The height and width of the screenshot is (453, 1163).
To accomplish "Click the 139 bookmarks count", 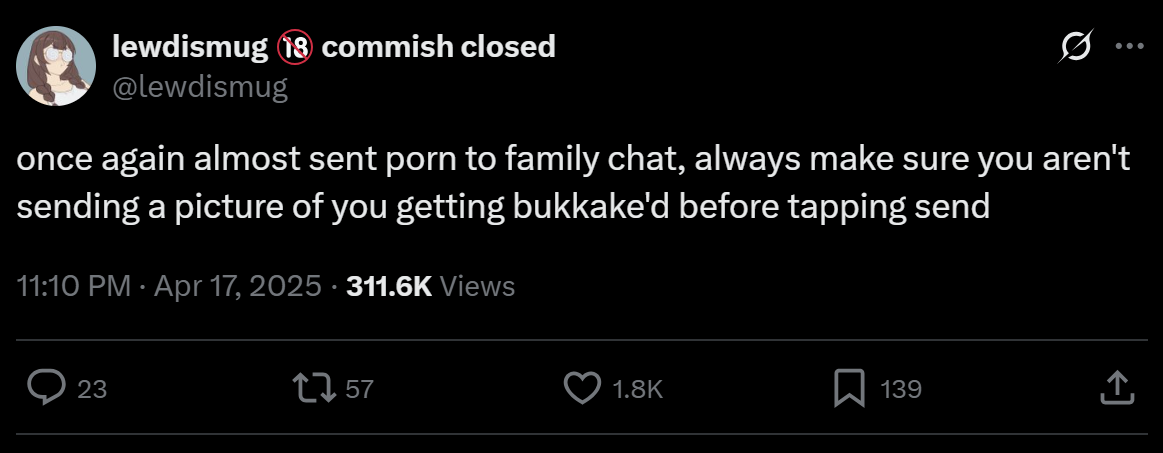I will 900,388.
